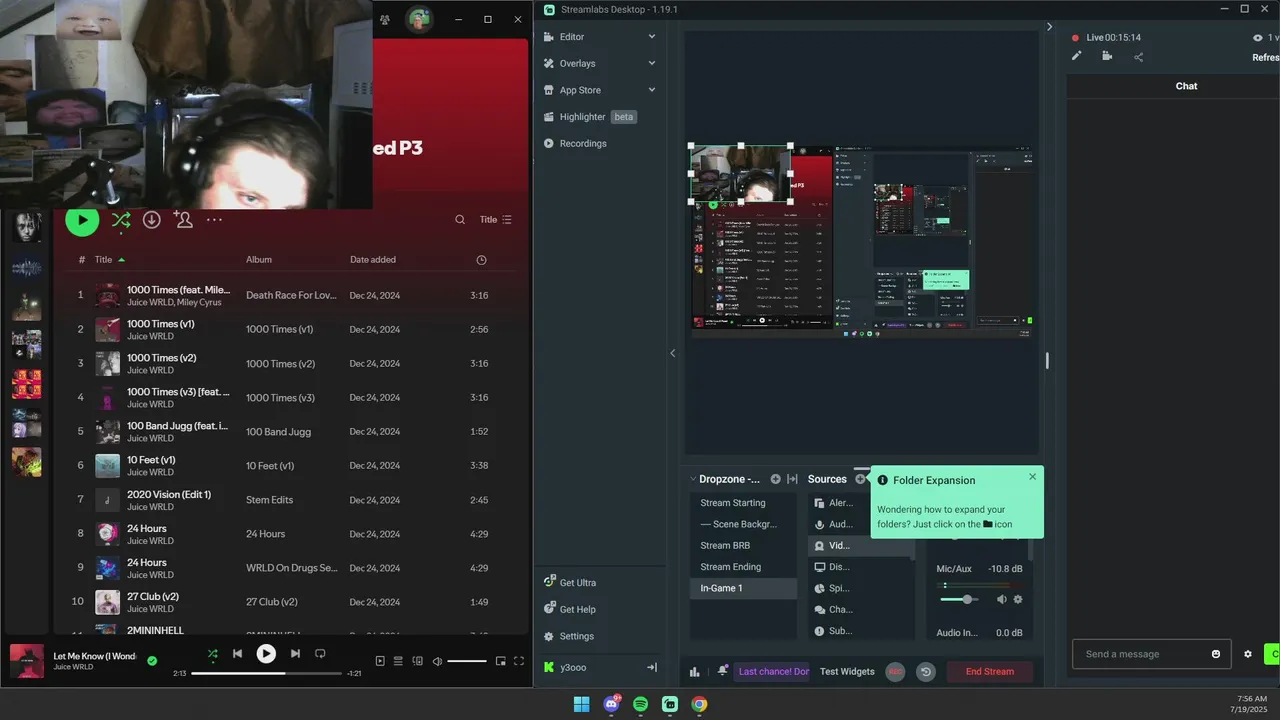Viewport: 1280px width, 720px height.
Task: Select the In-Game 1 scene
Action: pos(743,588)
